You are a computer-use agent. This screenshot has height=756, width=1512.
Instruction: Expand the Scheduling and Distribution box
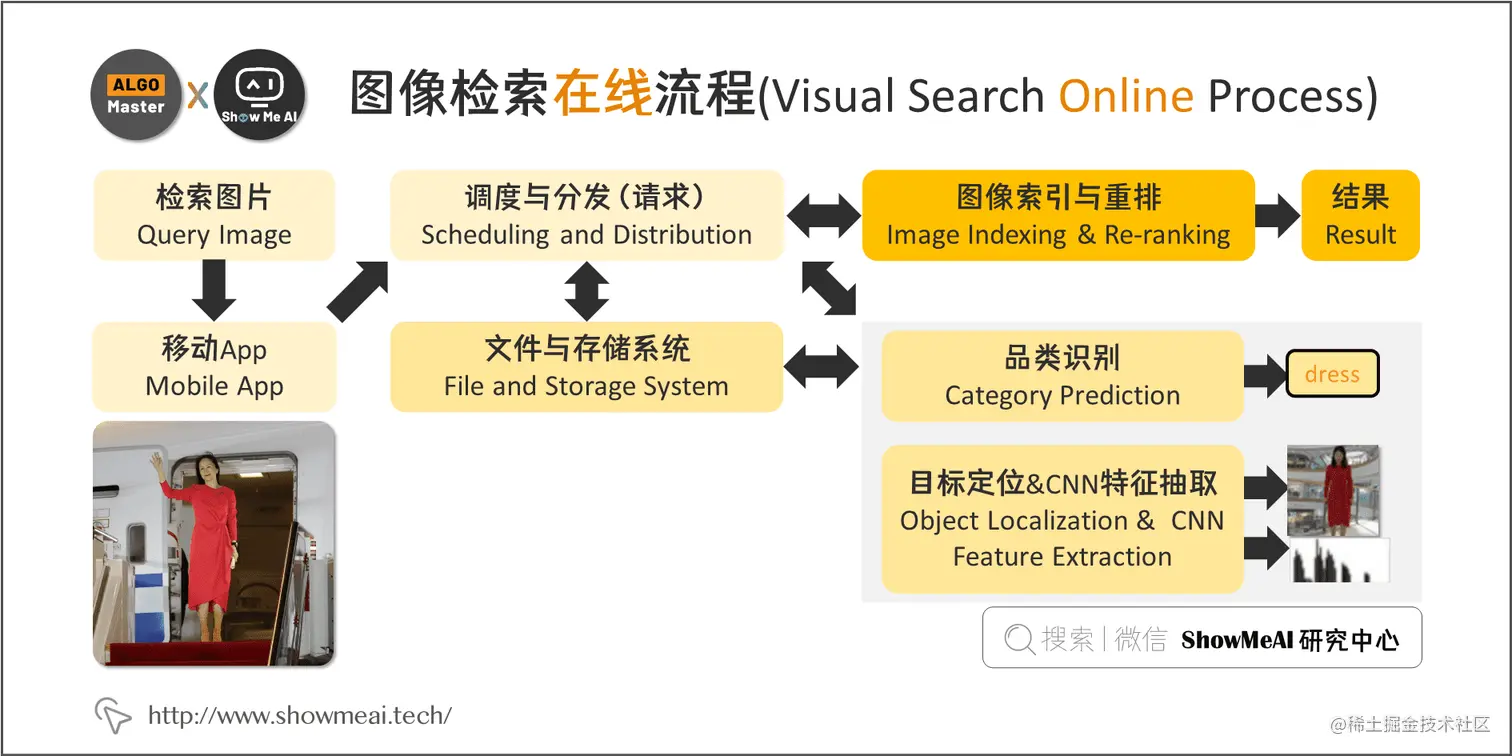coord(586,215)
